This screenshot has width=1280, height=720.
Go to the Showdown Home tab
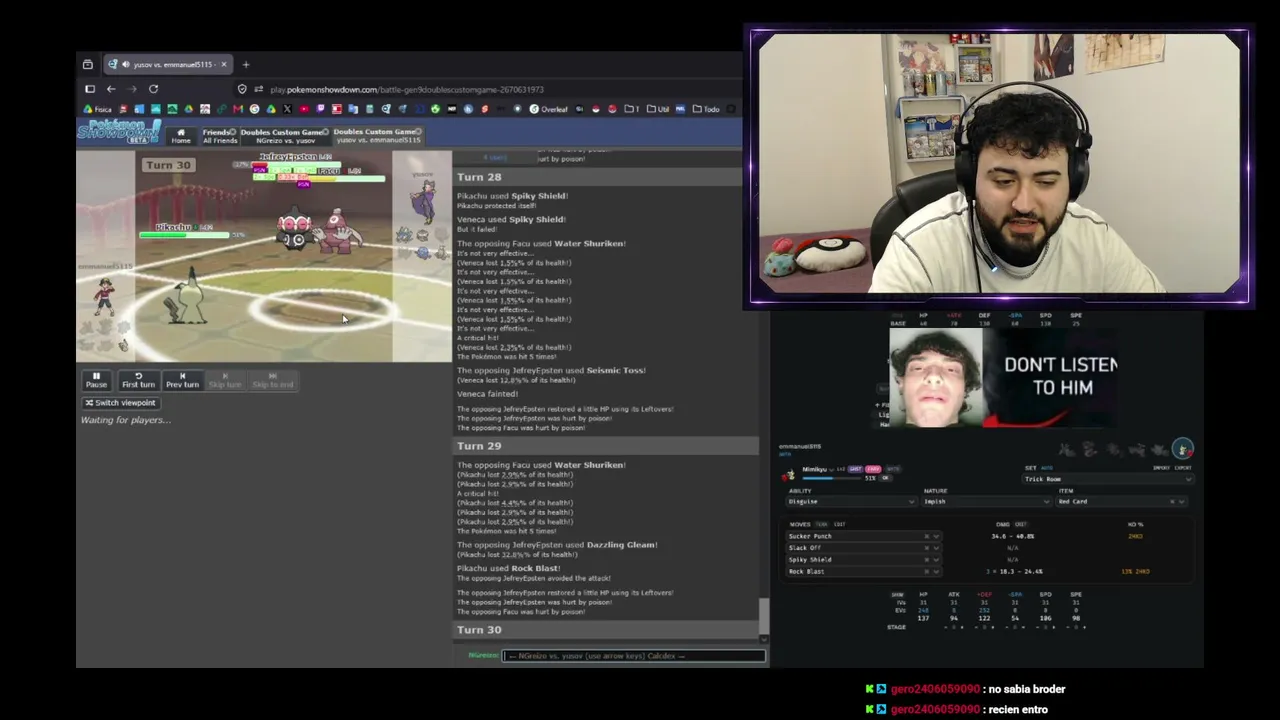pyautogui.click(x=180, y=135)
